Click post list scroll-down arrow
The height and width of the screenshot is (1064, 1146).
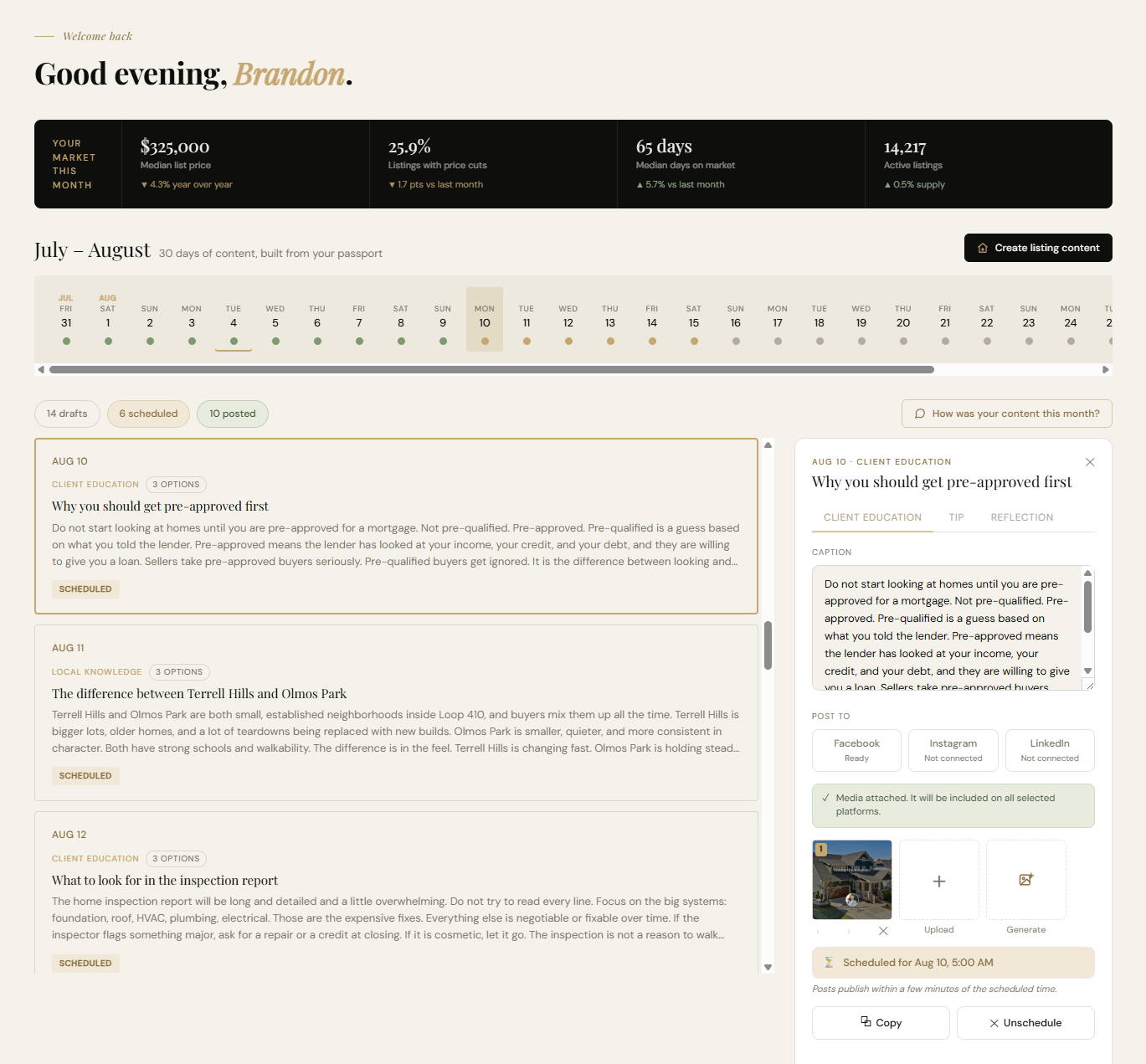coord(768,967)
